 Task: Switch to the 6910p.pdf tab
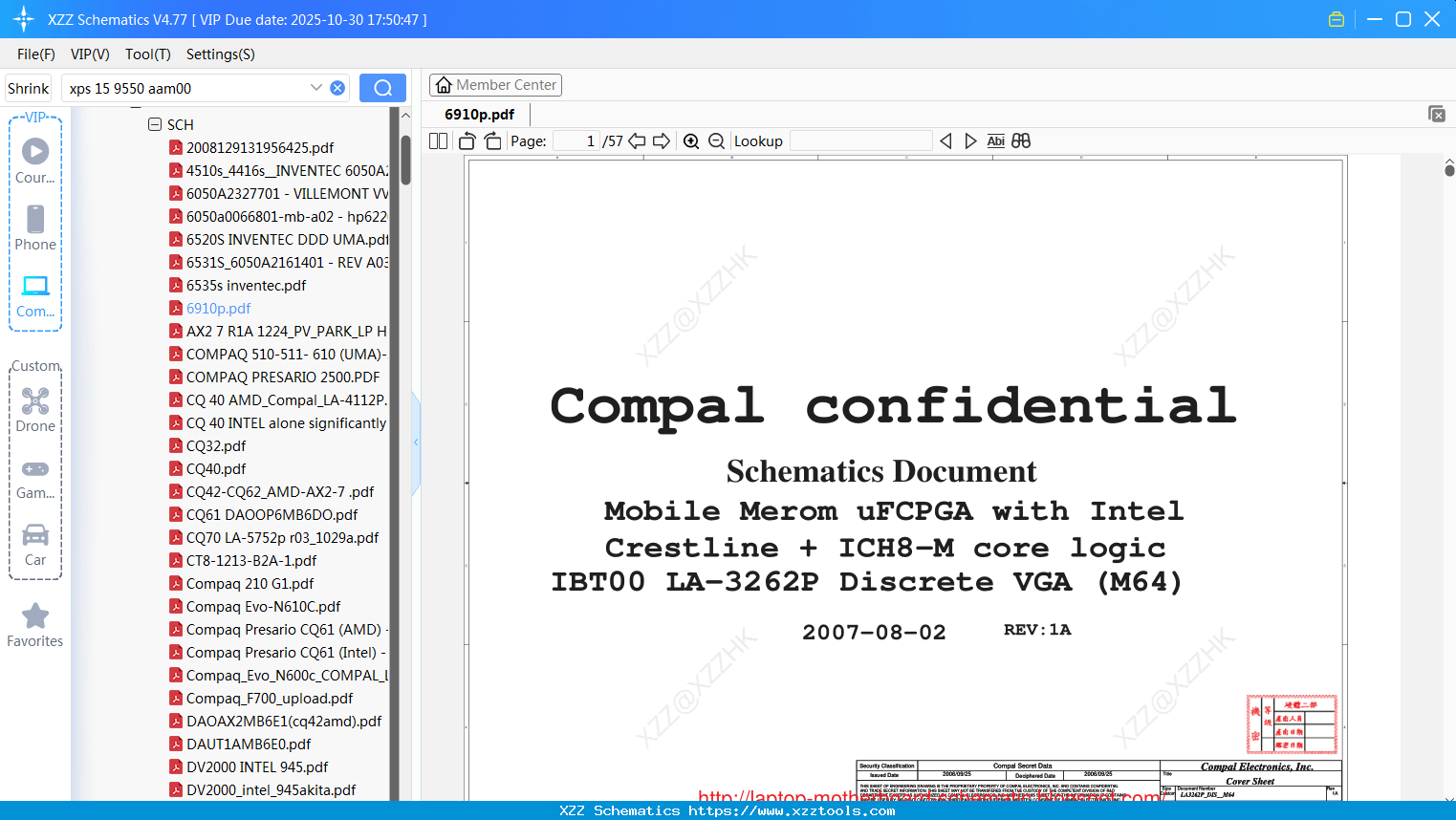pos(479,114)
